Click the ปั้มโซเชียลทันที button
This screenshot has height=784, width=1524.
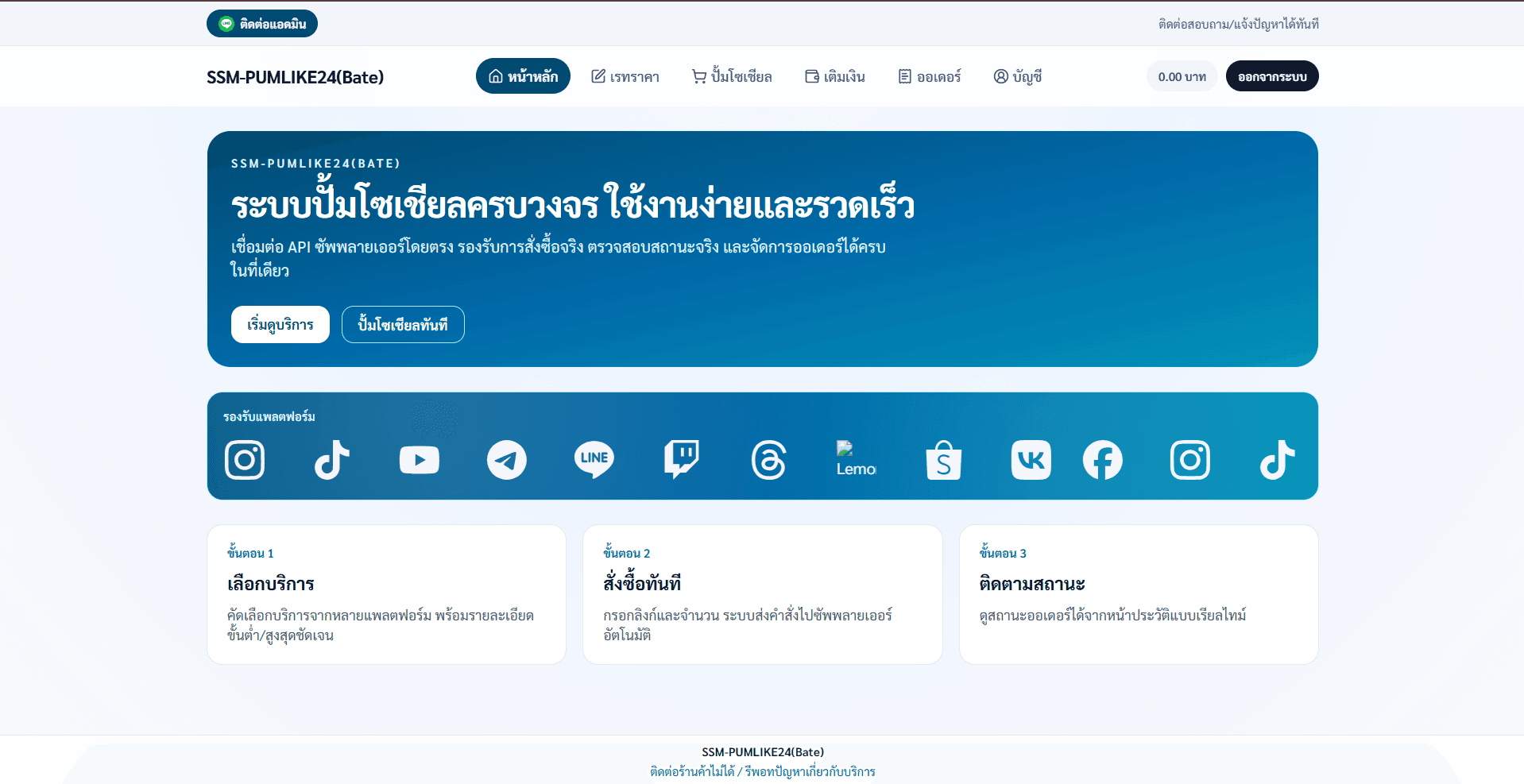[x=403, y=324]
